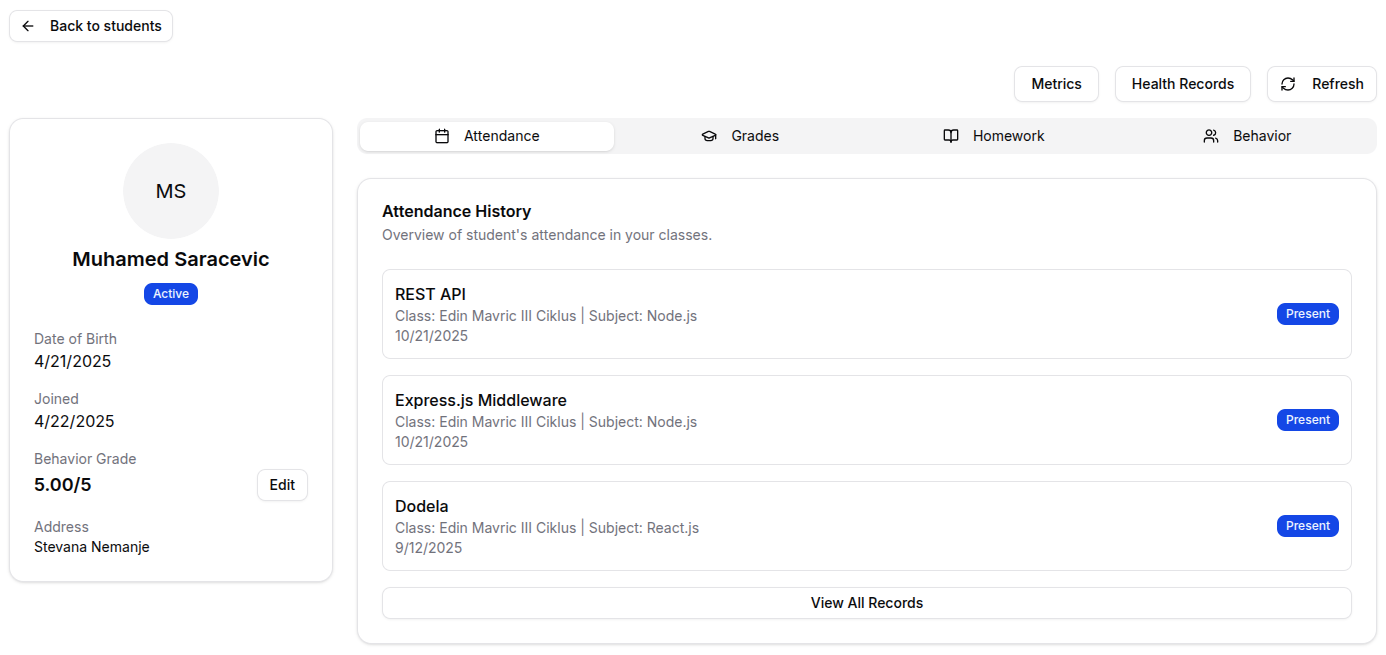Image resolution: width=1386 pixels, height=655 pixels.
Task: Click the MS avatar circle
Action: click(x=171, y=191)
